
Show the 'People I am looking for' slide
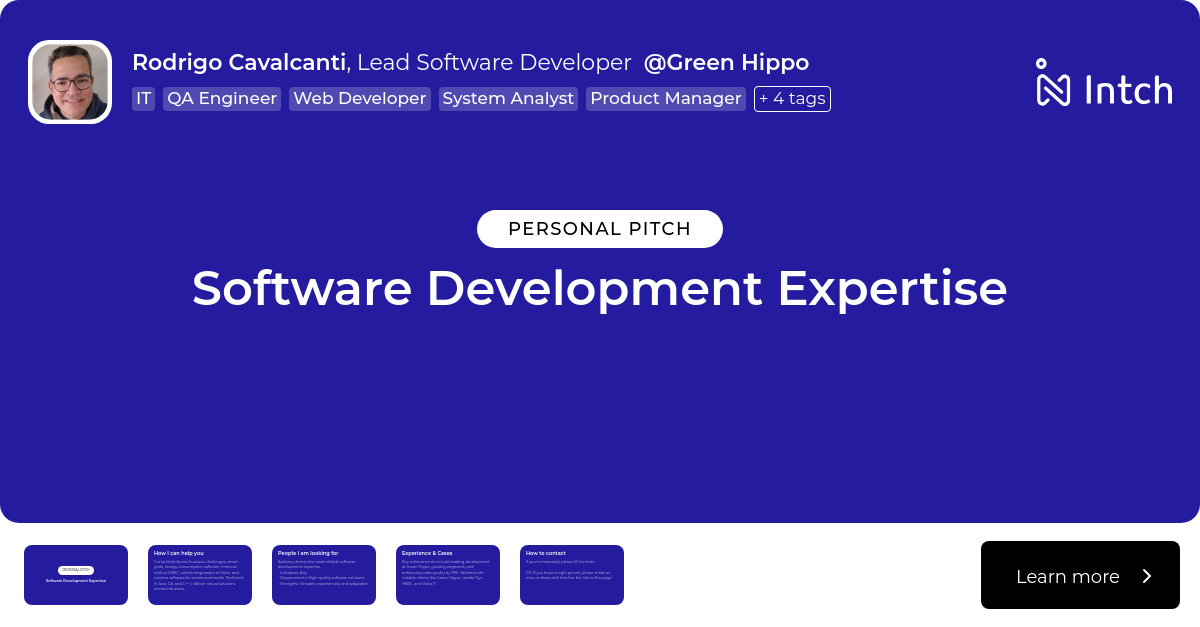324,575
